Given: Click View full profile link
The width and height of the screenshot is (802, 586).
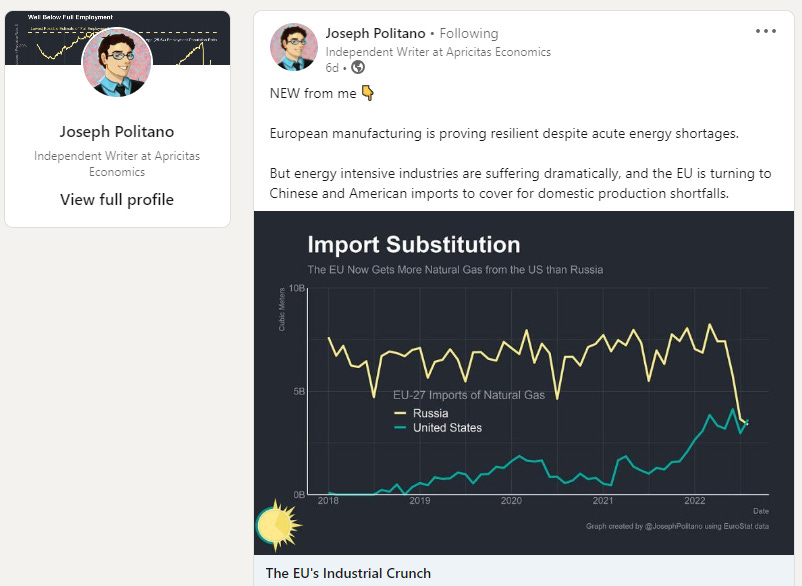Looking at the screenshot, I should 117,199.
